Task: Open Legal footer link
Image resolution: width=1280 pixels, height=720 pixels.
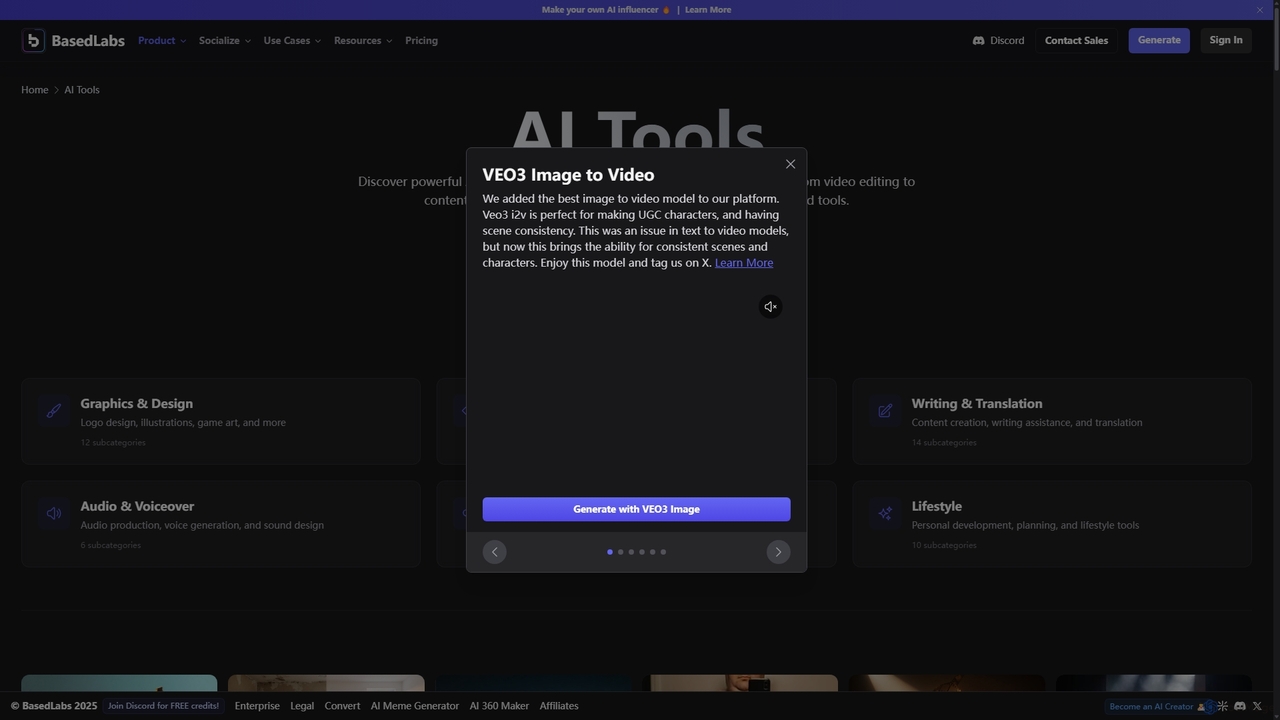Action: (x=302, y=706)
